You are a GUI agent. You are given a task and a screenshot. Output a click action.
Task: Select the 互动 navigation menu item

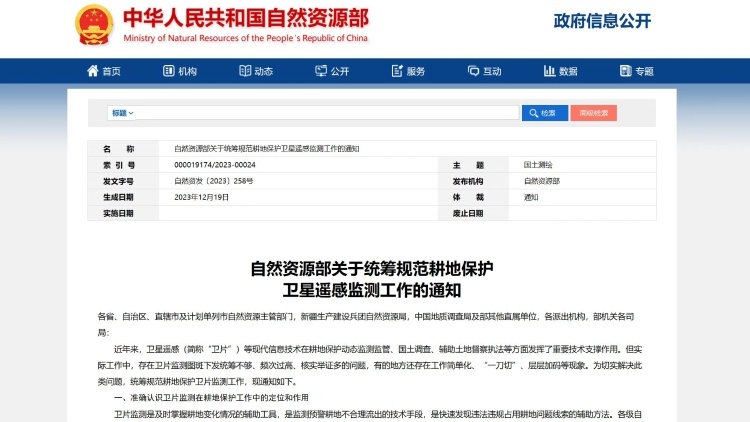click(x=492, y=72)
